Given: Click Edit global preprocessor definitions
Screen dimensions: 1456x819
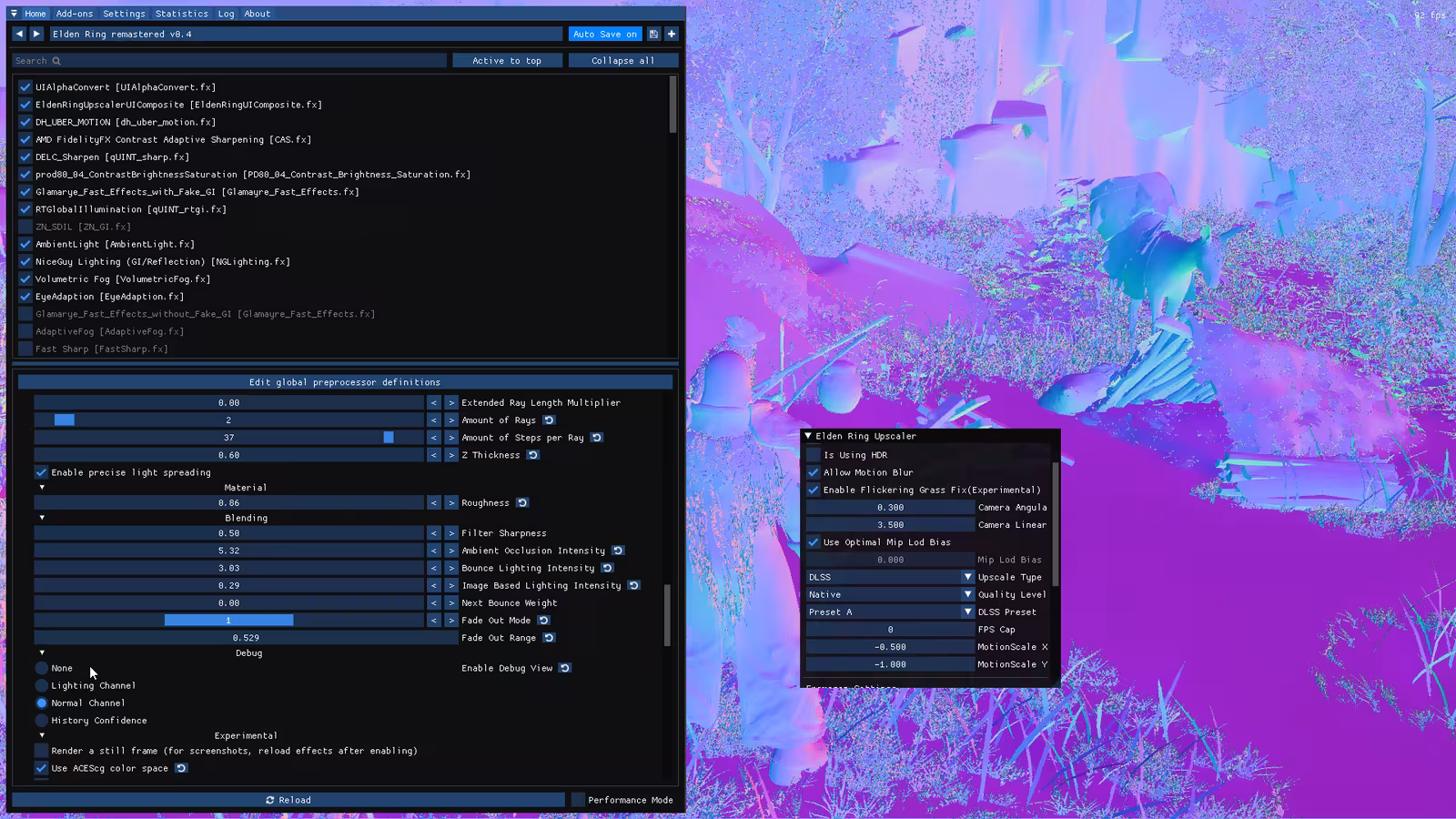Looking at the screenshot, I should pyautogui.click(x=345, y=382).
